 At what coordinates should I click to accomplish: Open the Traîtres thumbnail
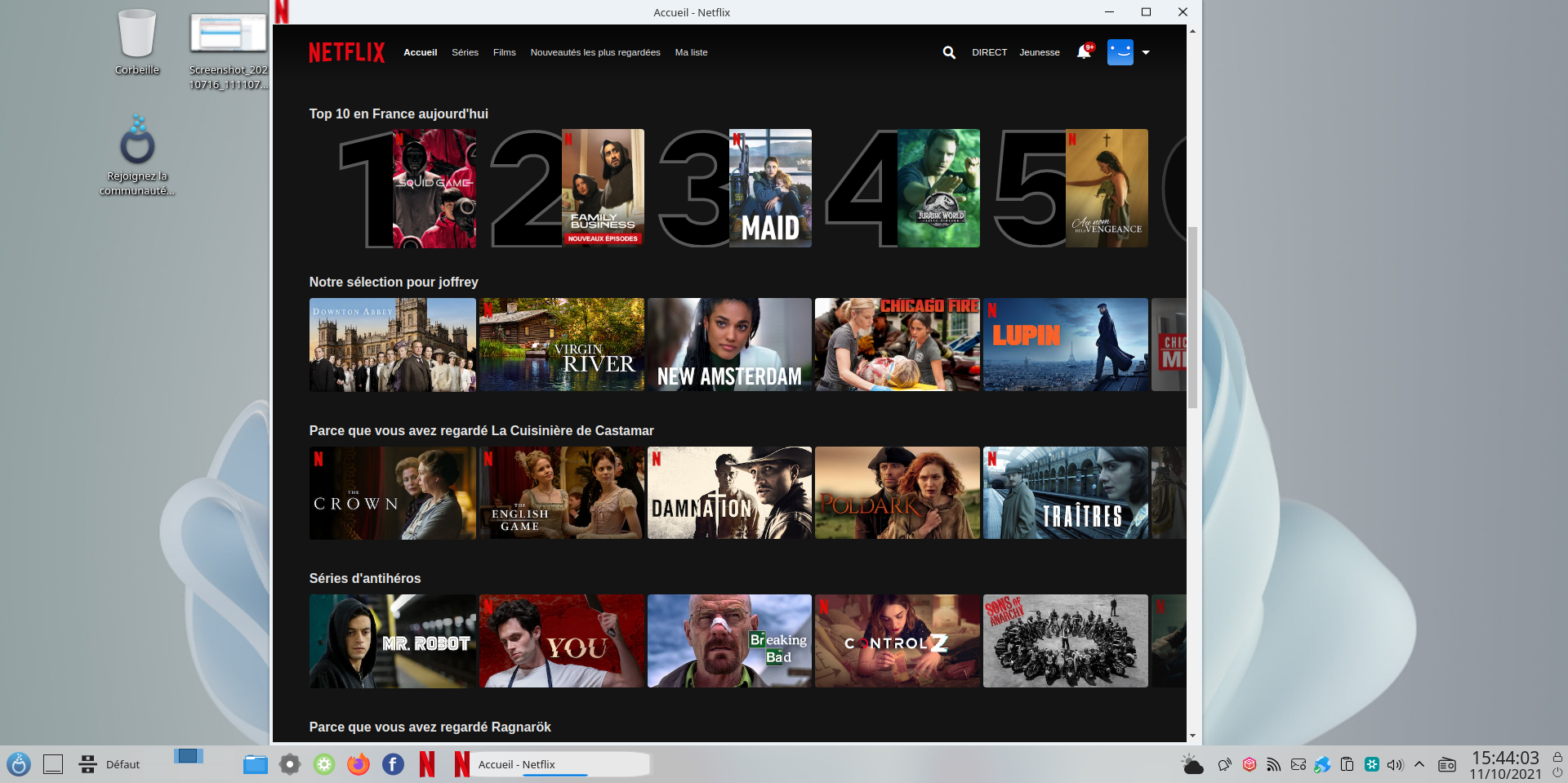1066,493
